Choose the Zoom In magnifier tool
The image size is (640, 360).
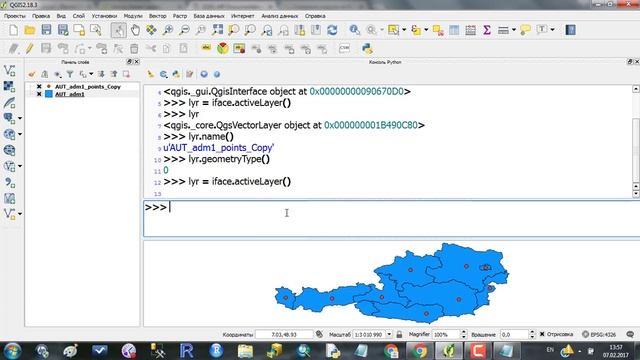tap(168, 30)
